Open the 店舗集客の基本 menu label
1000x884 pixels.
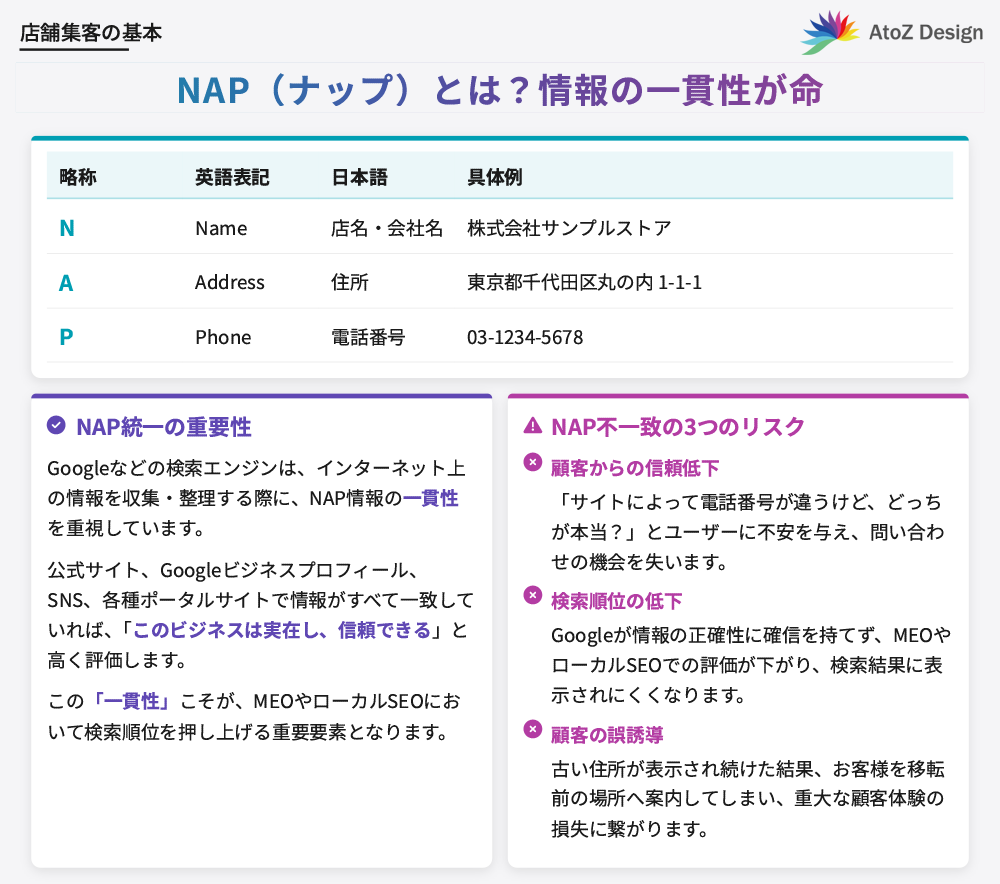click(x=88, y=32)
